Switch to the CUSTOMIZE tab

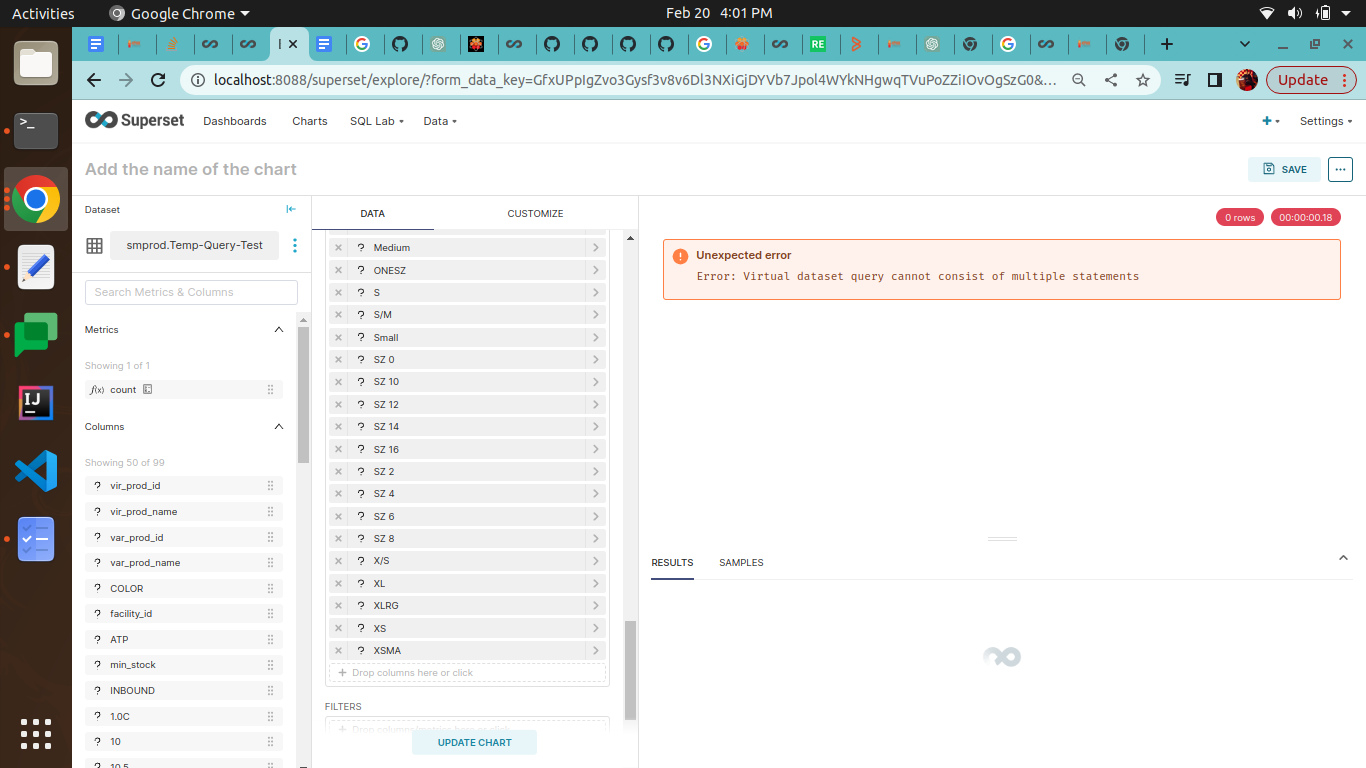535,213
